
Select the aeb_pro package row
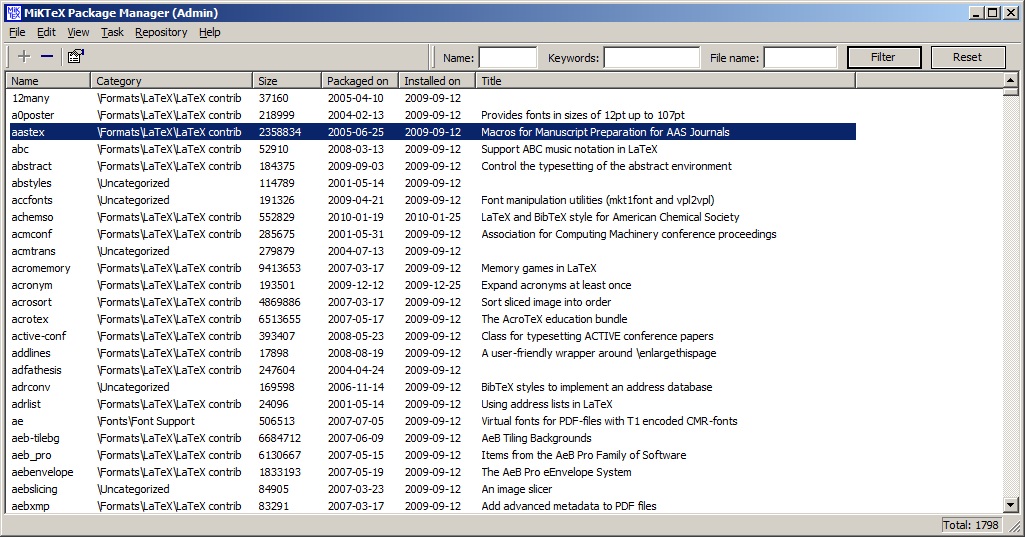pos(433,455)
